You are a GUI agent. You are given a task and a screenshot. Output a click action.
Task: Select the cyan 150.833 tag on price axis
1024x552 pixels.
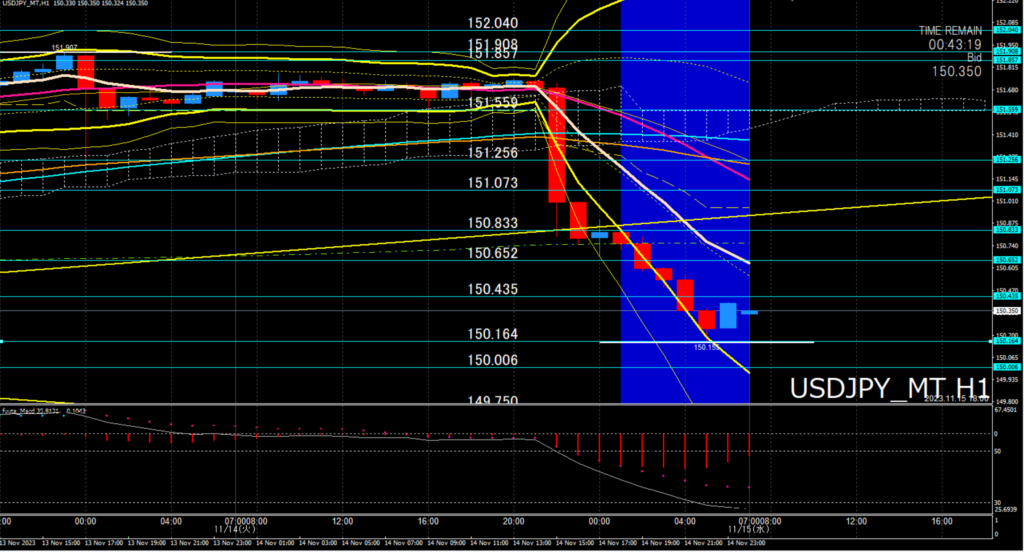click(x=1006, y=230)
